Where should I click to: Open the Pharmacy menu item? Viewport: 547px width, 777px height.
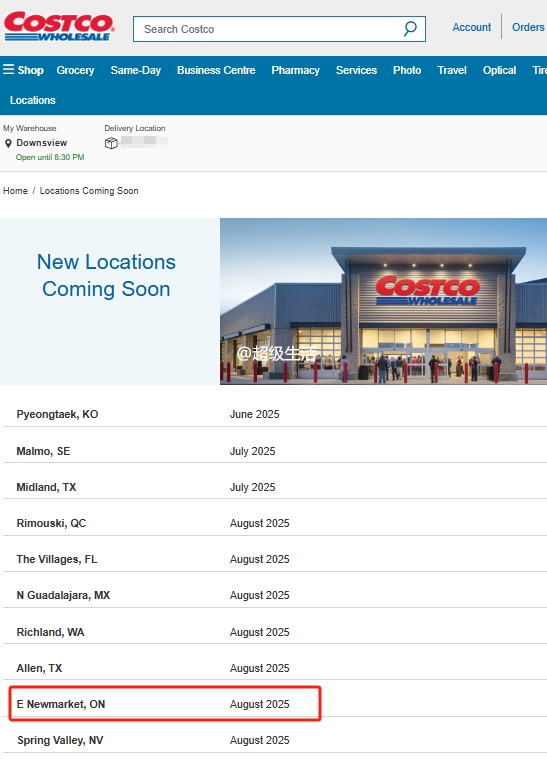(x=295, y=70)
